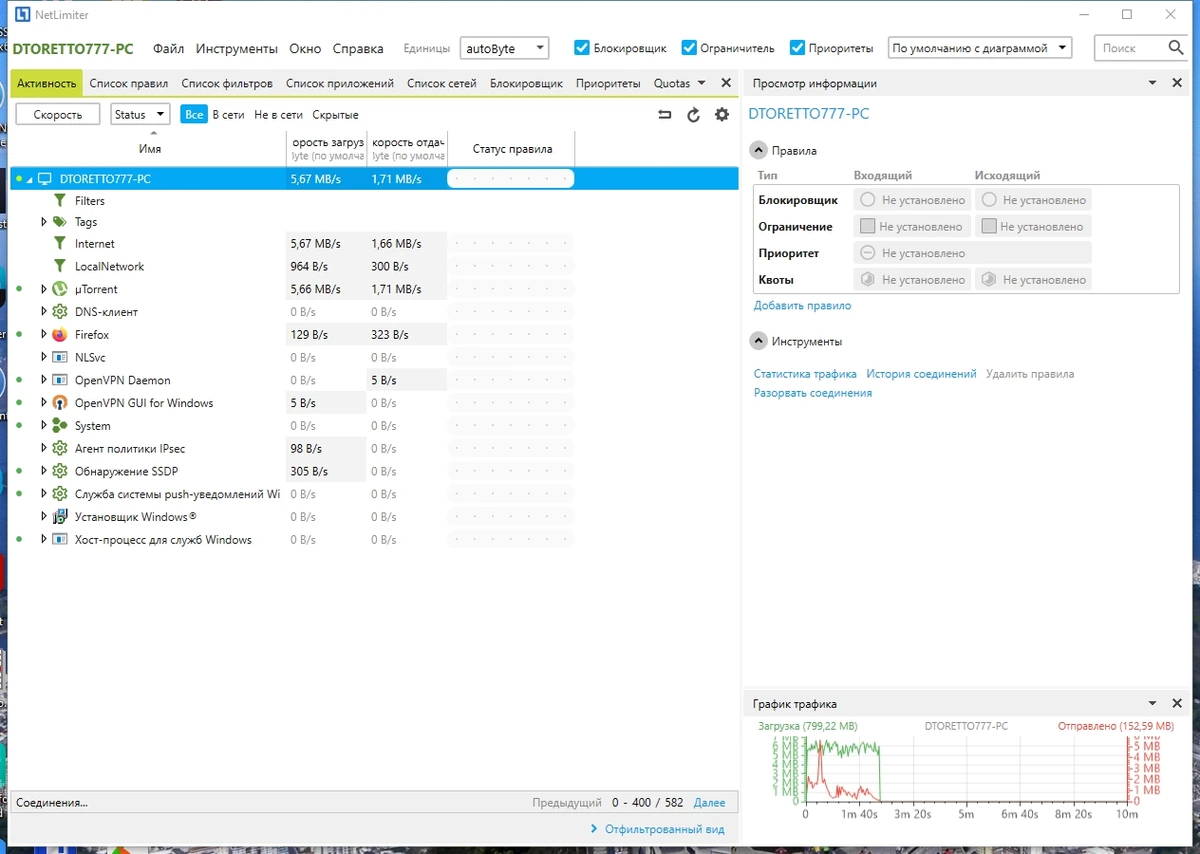Click the Filters funnel icon
This screenshot has width=1200, height=854.
click(x=60, y=201)
